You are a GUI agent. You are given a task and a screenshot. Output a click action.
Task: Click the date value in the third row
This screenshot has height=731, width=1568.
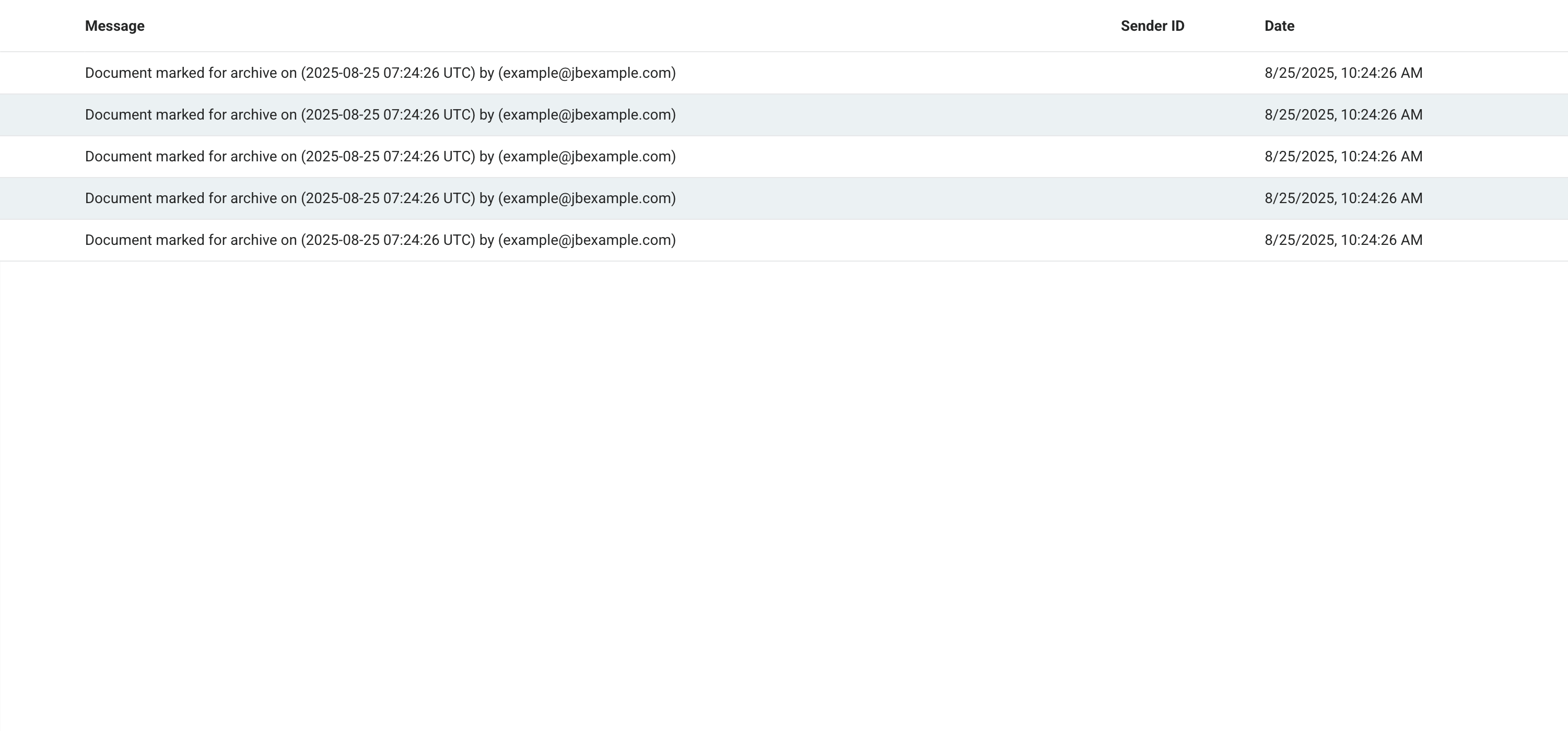pos(1343,157)
